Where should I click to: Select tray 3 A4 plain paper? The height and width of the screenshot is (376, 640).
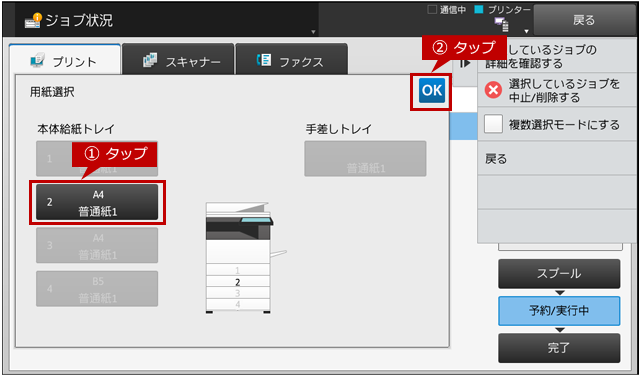pos(97,245)
